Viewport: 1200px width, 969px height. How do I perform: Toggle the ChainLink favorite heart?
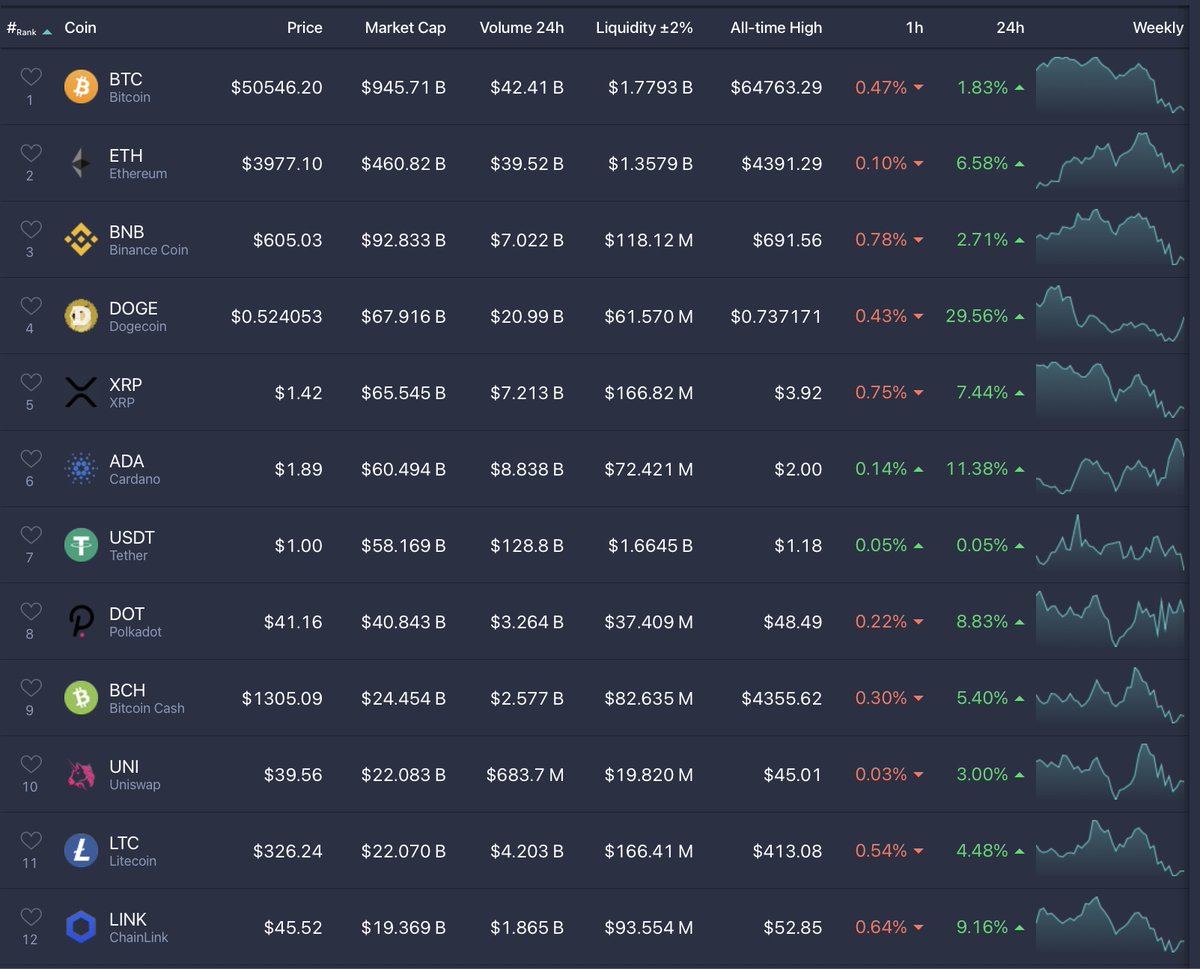coord(31,916)
